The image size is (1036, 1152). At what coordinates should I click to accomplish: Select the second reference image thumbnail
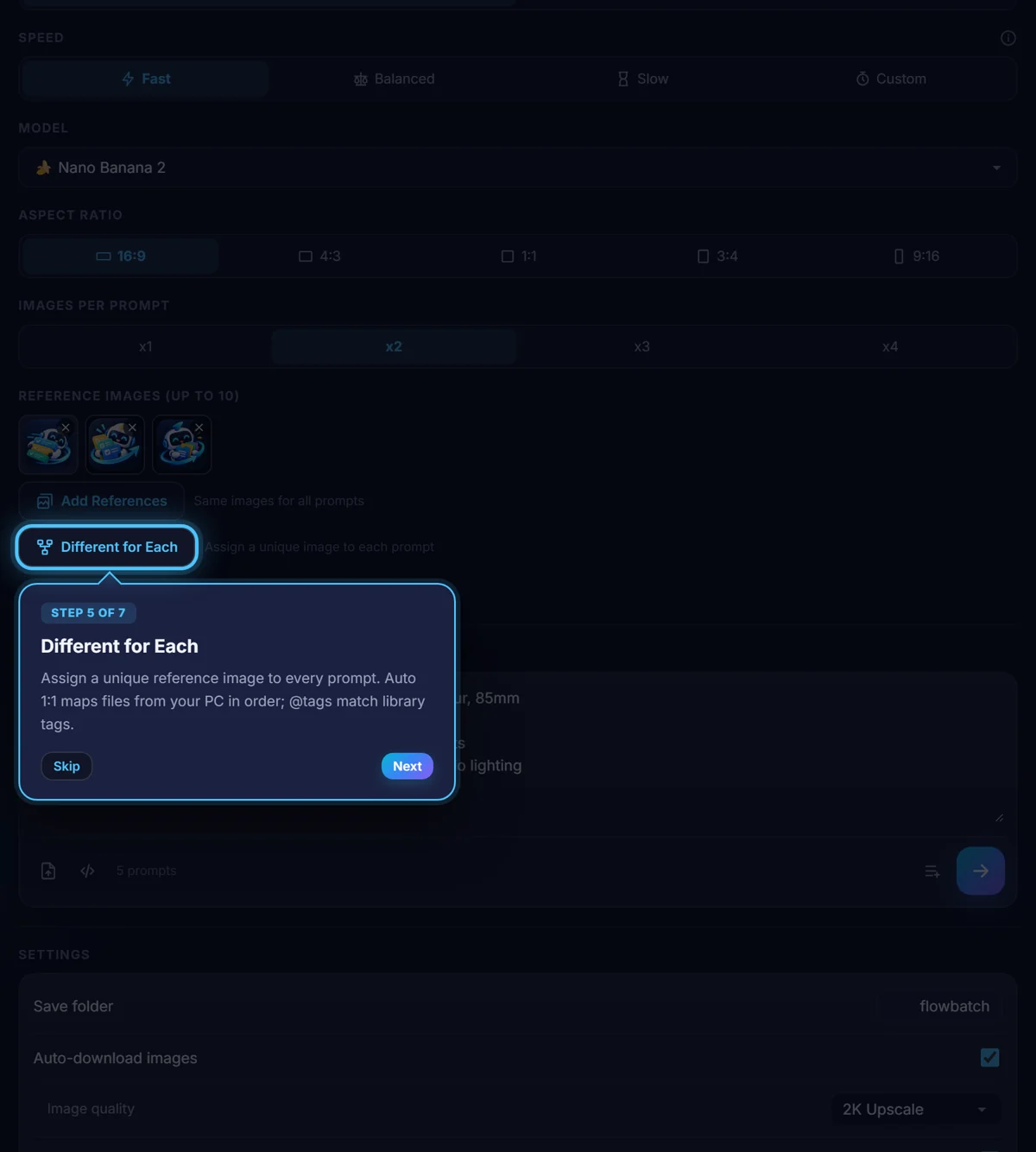(115, 445)
